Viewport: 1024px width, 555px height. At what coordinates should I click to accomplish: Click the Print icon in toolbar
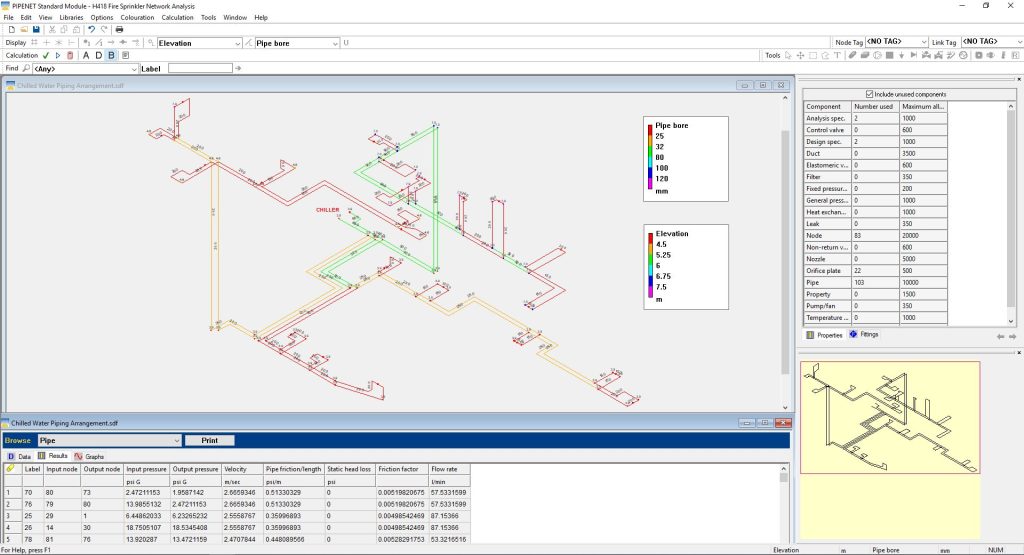coord(119,30)
